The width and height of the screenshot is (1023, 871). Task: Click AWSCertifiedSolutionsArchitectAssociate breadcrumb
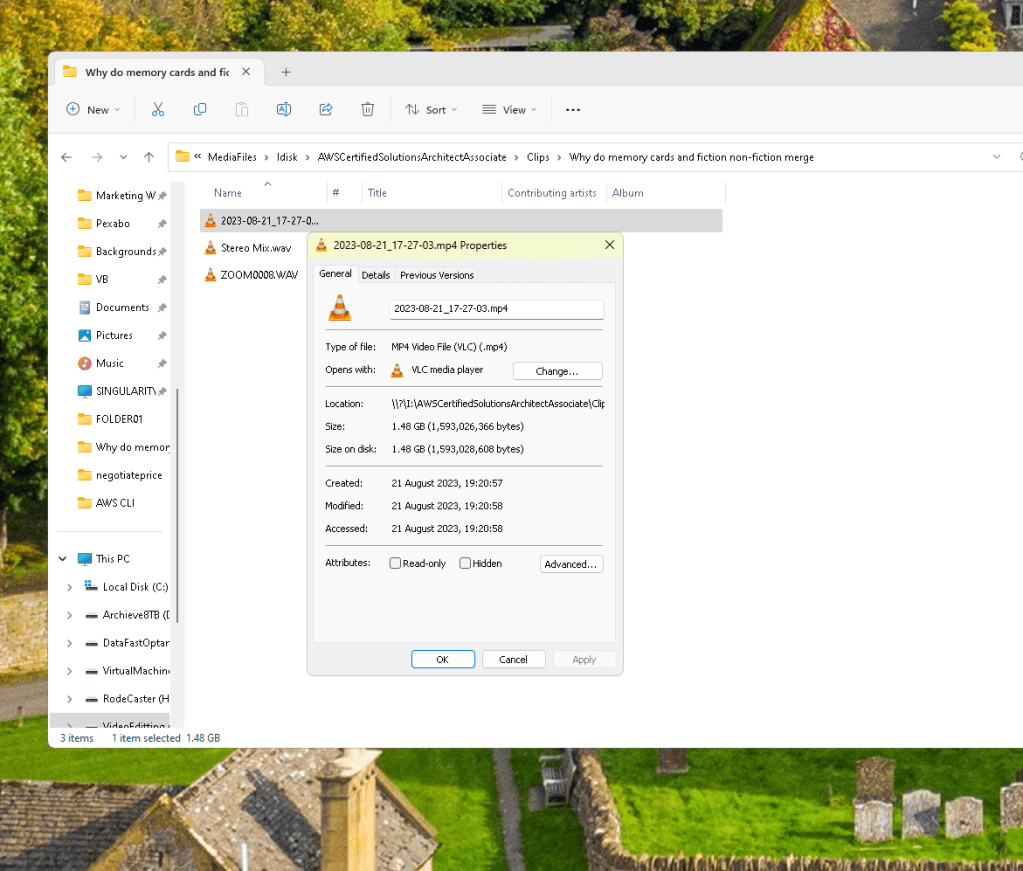(x=412, y=157)
